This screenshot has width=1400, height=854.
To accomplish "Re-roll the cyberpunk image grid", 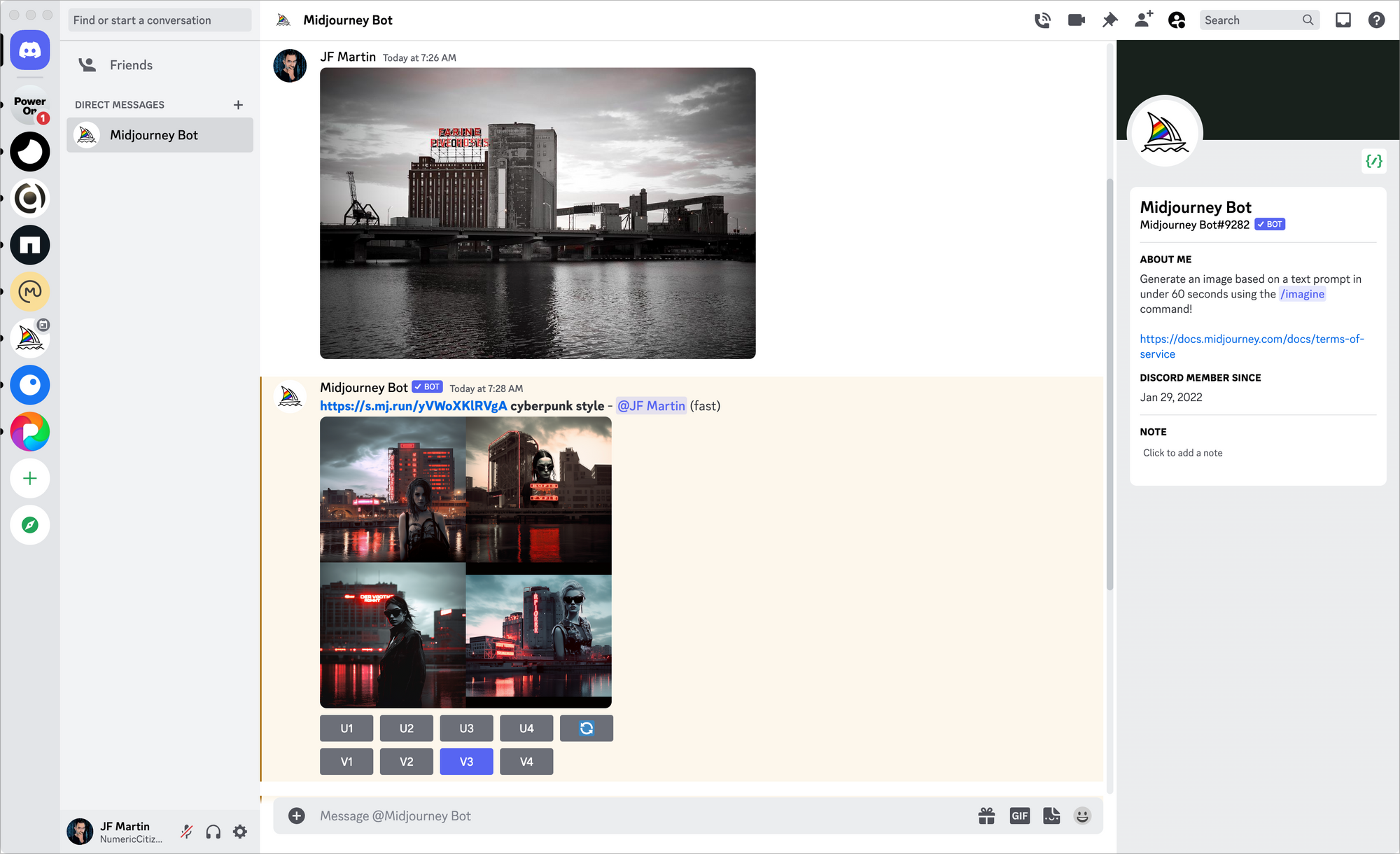I will 587,728.
